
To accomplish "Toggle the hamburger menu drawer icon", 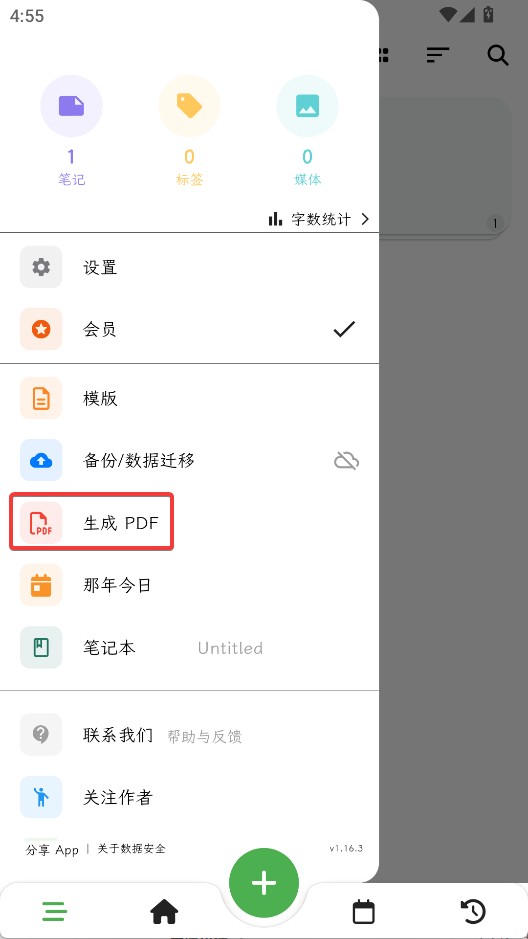I will pyautogui.click(x=54, y=913).
